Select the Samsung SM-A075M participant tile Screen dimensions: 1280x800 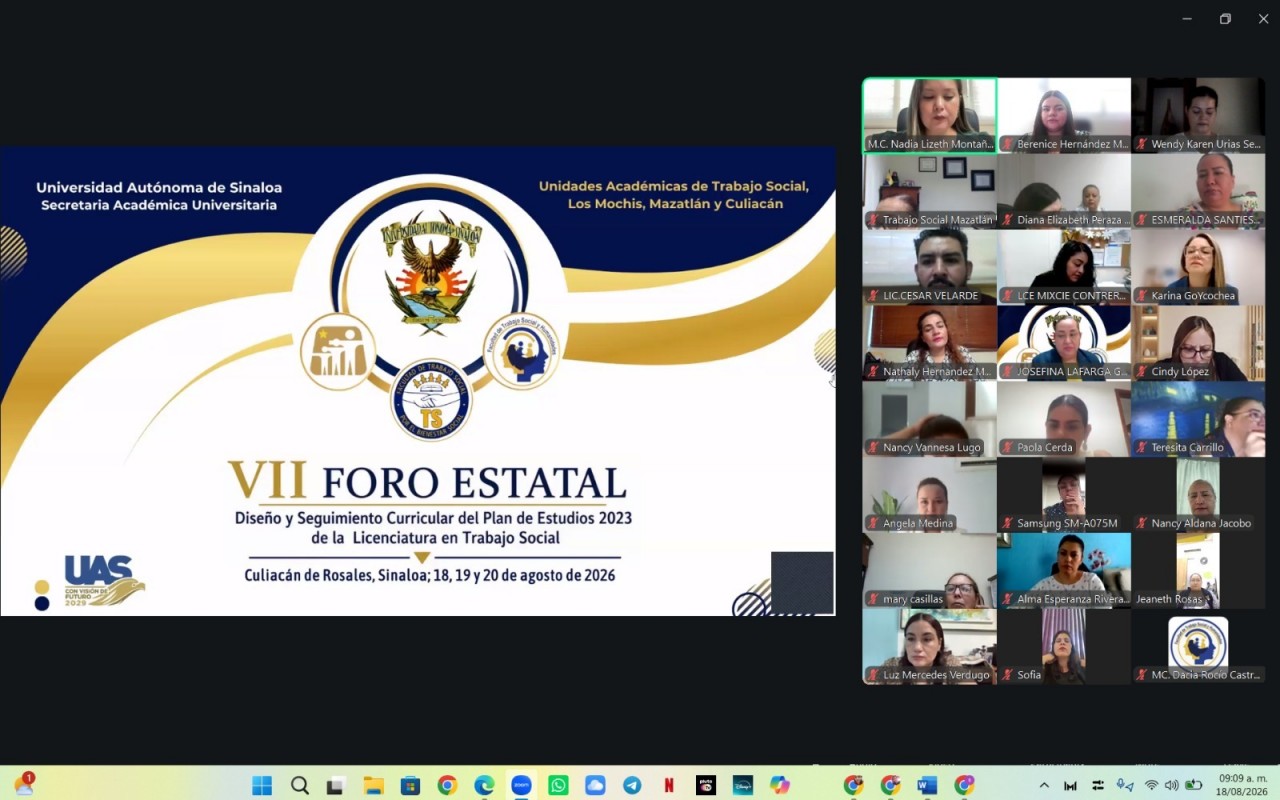[1064, 495]
